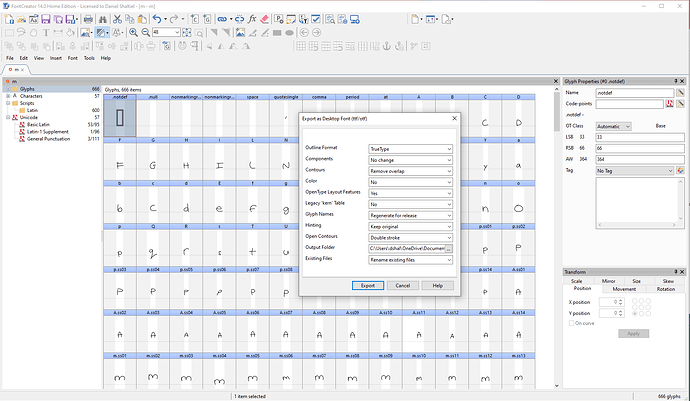This screenshot has height=401, width=690.
Task: Click the background image toolbar icon
Action: pyautogui.click(x=85, y=33)
